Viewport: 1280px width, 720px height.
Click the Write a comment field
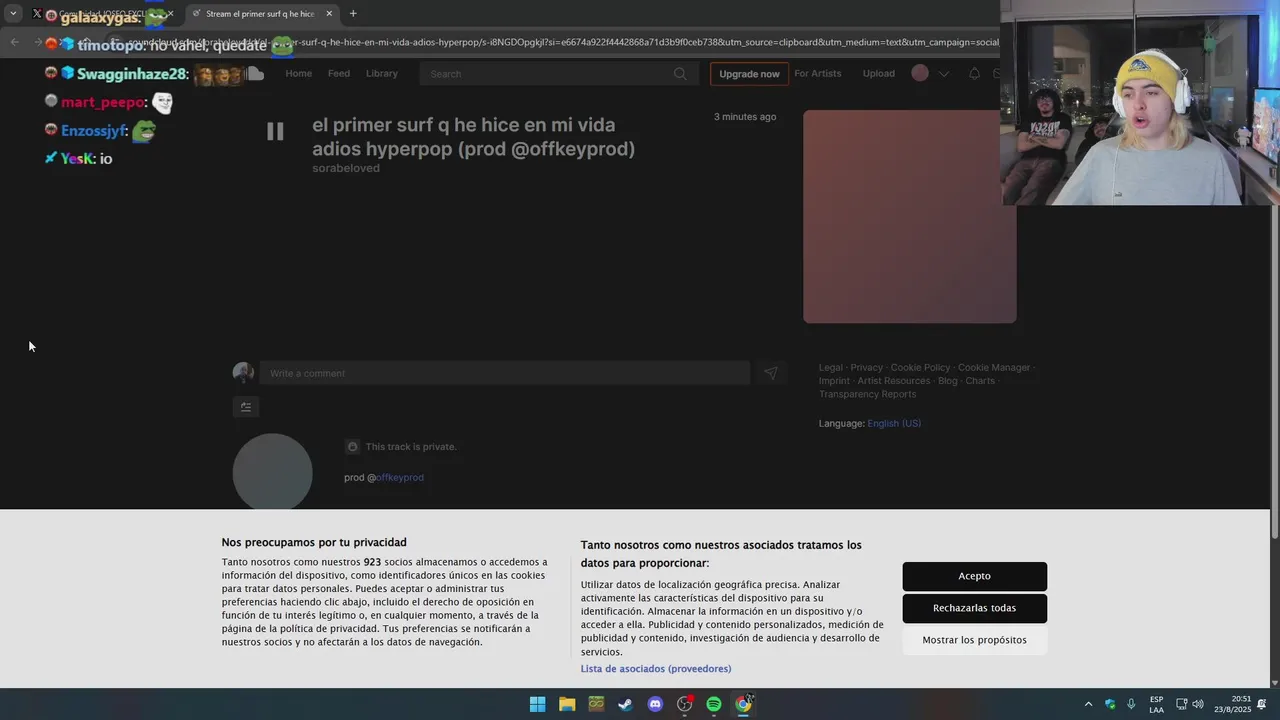point(505,373)
